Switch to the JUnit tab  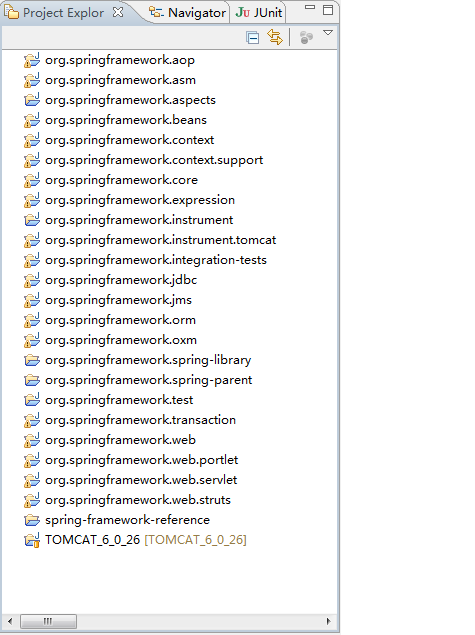(259, 13)
